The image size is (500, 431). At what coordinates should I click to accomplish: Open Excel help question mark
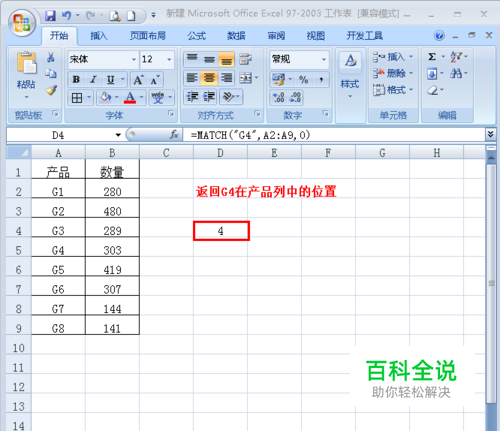(x=439, y=35)
